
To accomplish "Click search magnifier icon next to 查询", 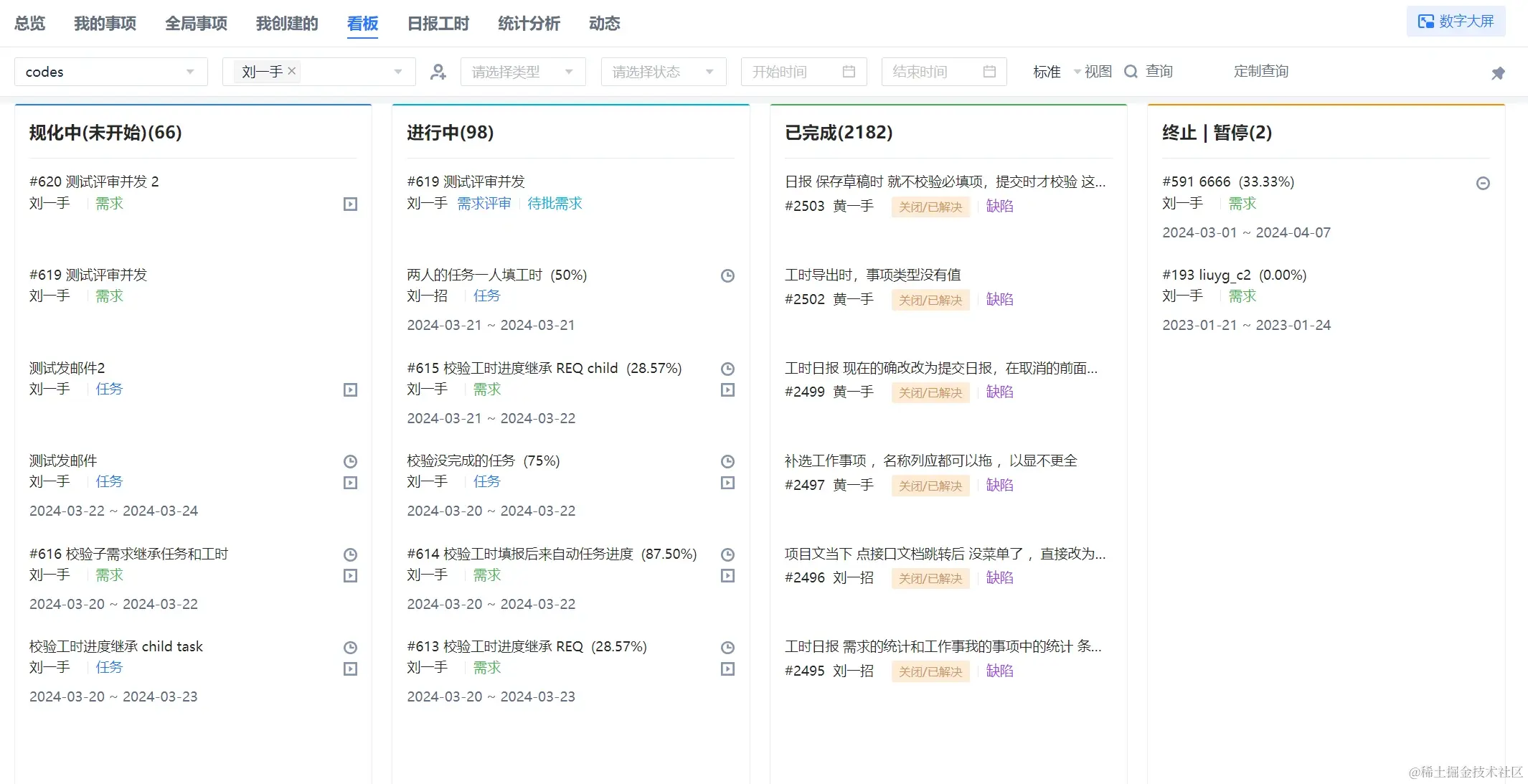I will 1131,72.
